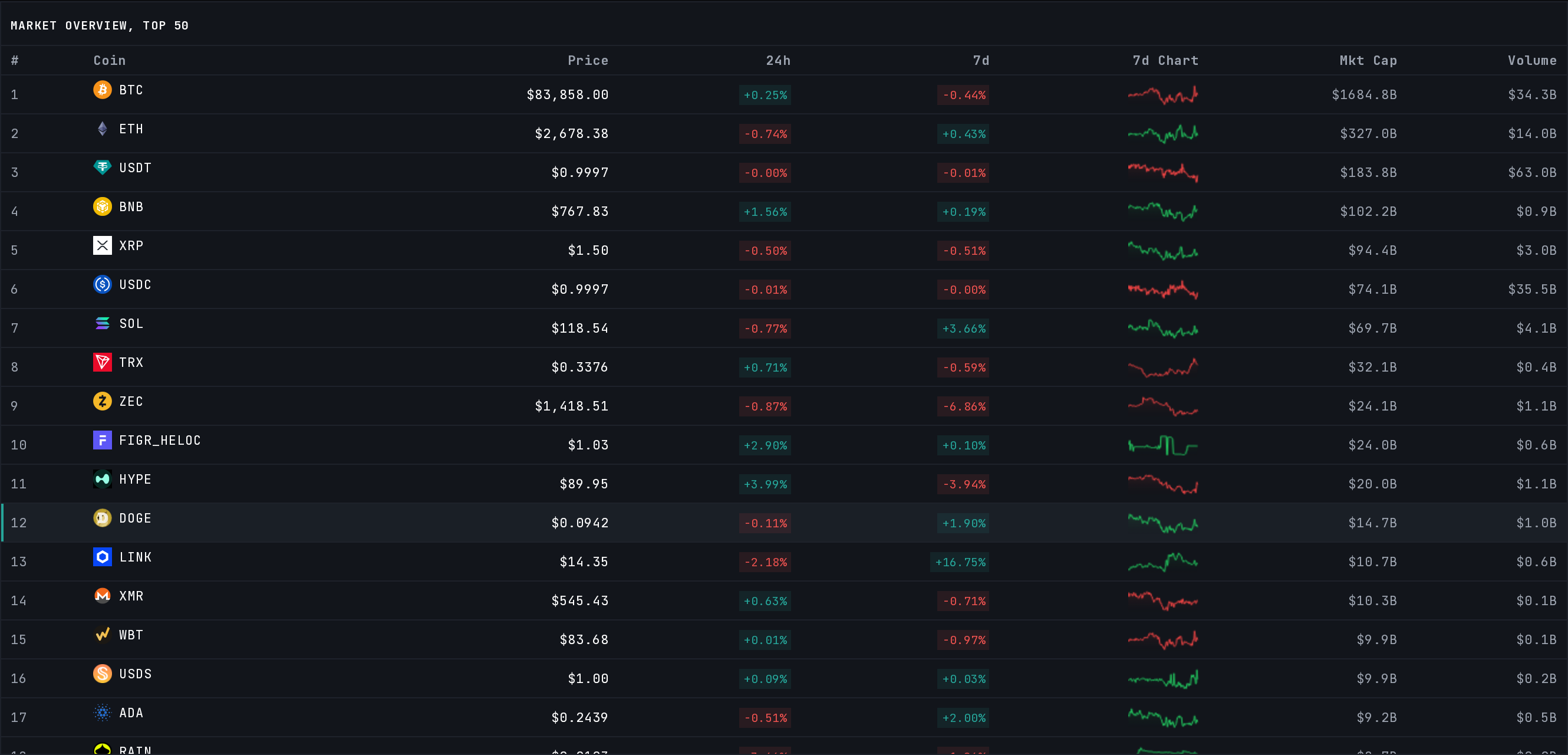This screenshot has width=1568, height=755.
Task: Click the 7d Chart column header
Action: coord(1165,60)
